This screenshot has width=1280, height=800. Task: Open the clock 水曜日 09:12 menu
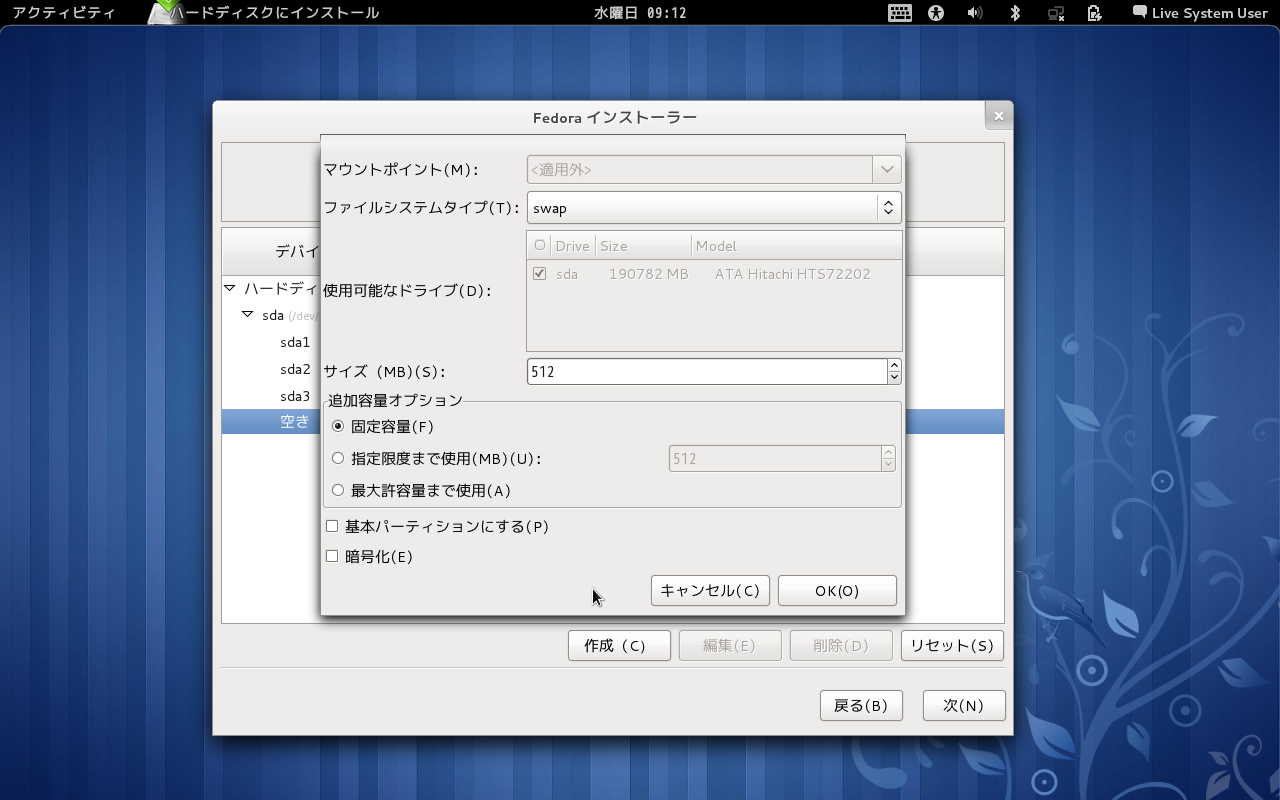[x=640, y=13]
